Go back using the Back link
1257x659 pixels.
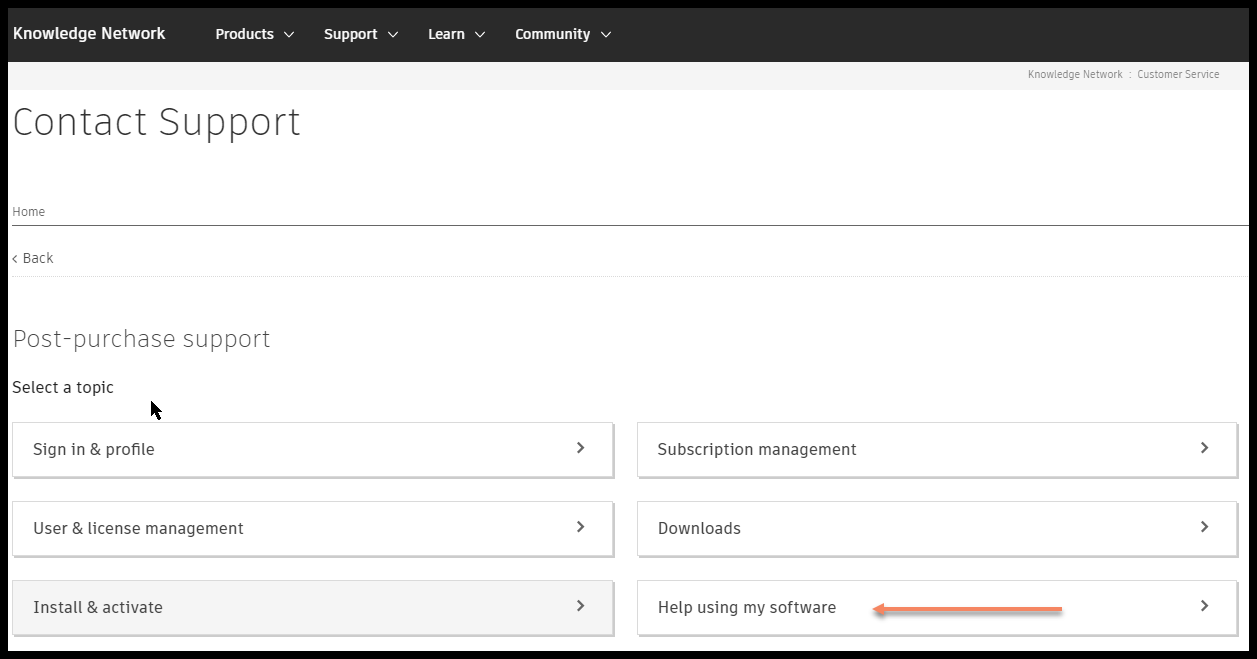33,257
